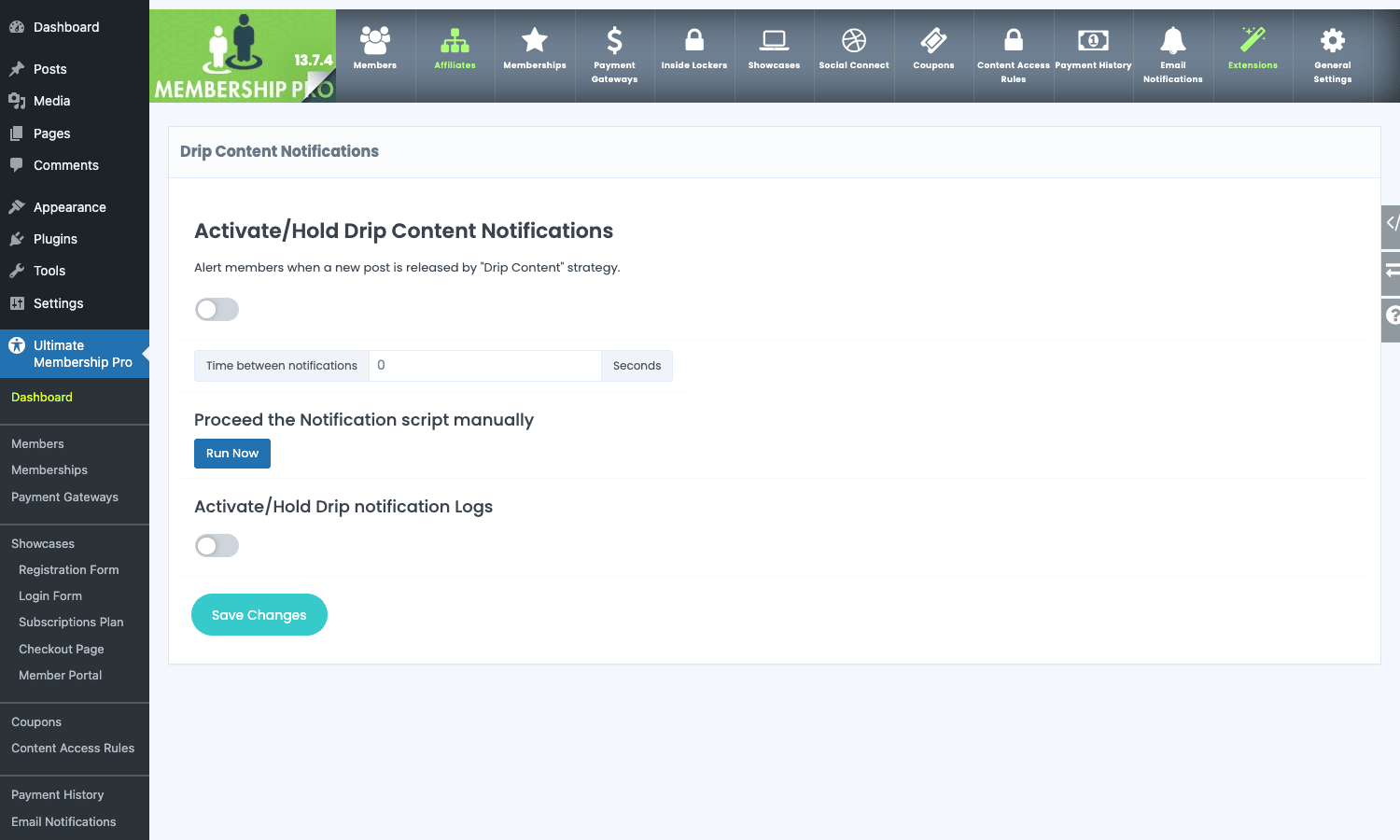Enable Drip notification Logs toggle
1400x840 pixels.
(217, 545)
